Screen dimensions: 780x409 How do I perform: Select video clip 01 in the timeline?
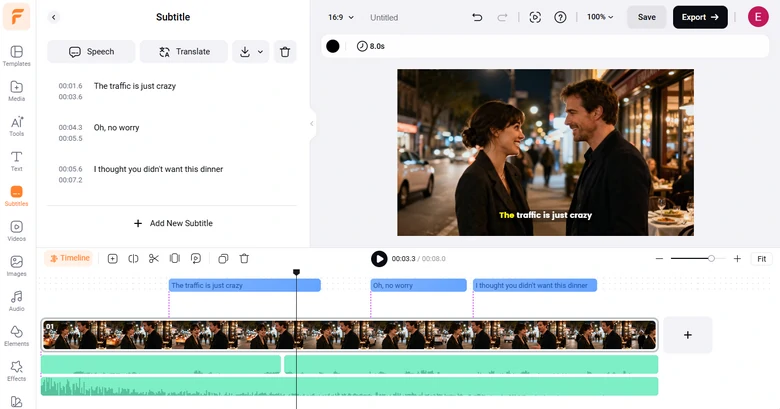(x=349, y=335)
